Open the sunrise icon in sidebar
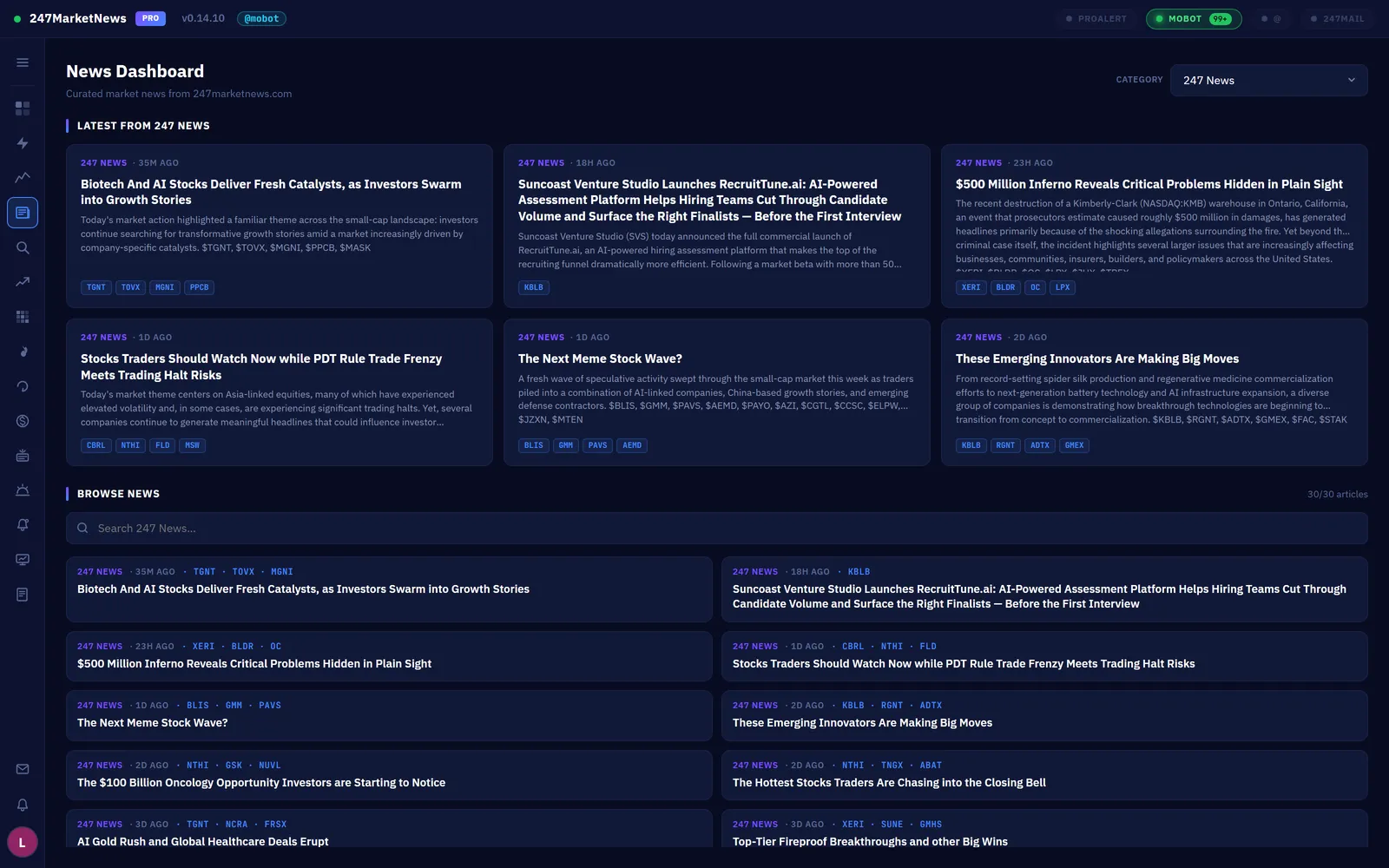 tap(23, 490)
